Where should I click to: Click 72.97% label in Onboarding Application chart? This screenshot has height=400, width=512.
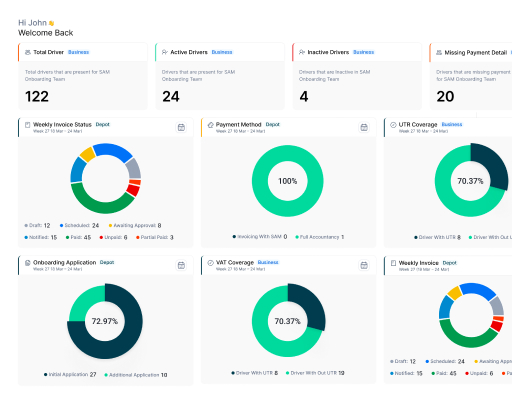105,321
